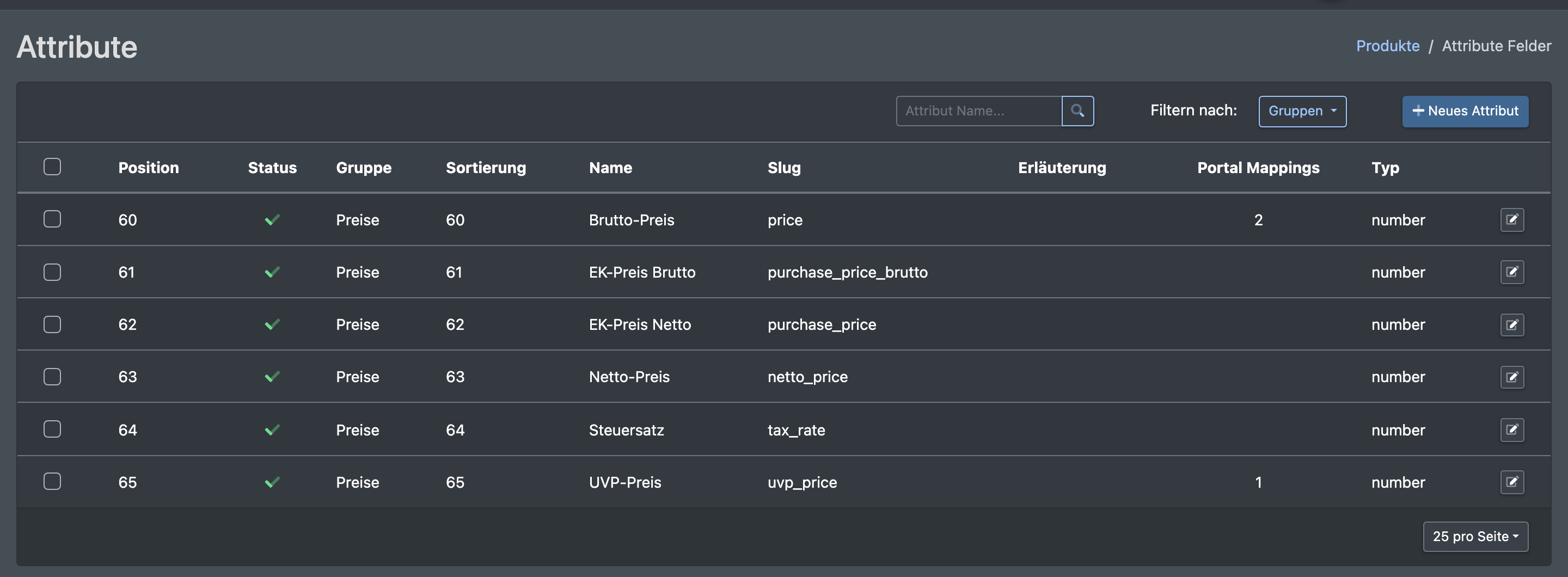Image resolution: width=1568 pixels, height=577 pixels.
Task: Click the search magnifier icon button
Action: point(1077,111)
